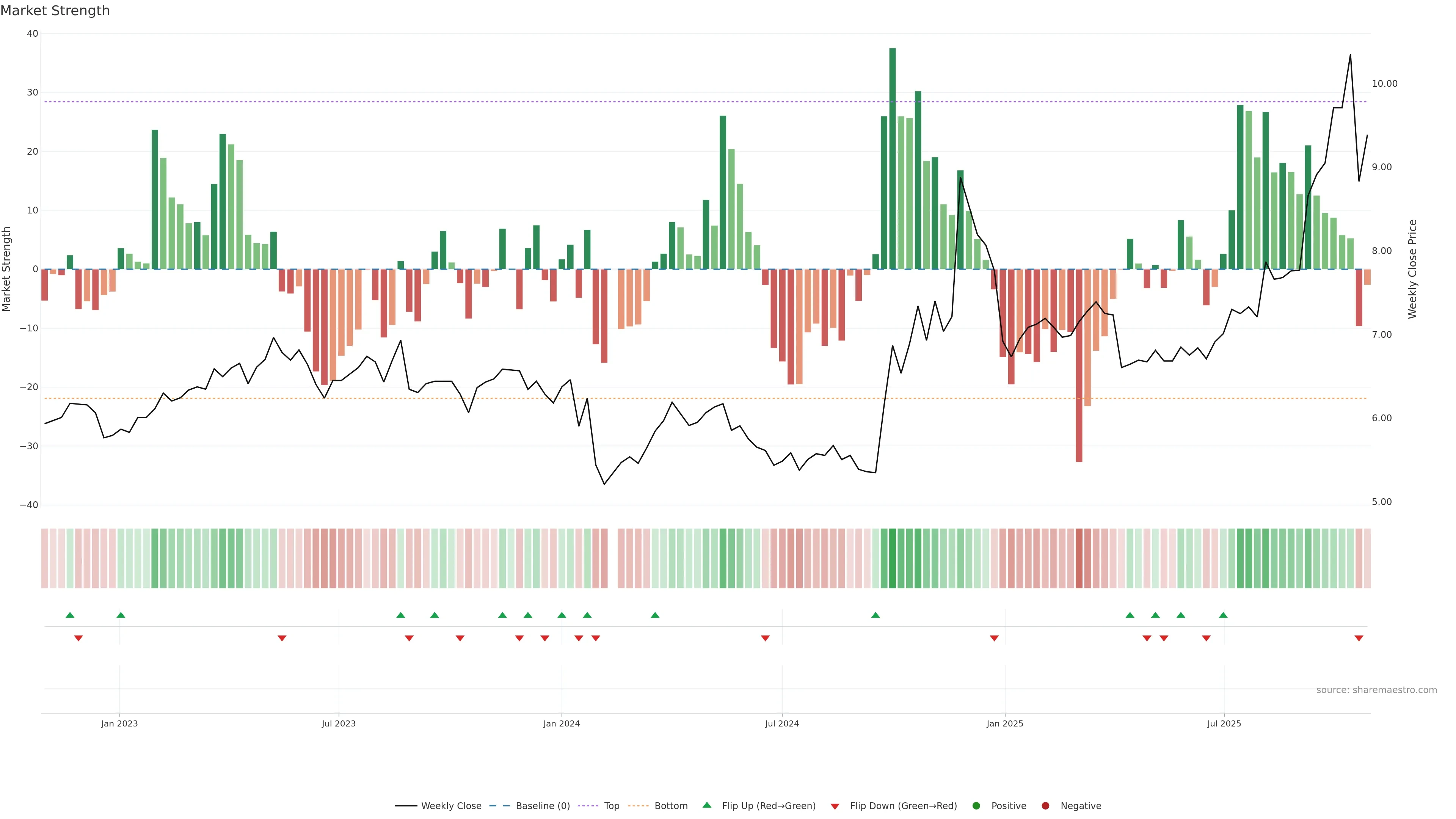Click the red Flip Down triangle in legend
Screen dimensions: 1456x819
pos(835,806)
